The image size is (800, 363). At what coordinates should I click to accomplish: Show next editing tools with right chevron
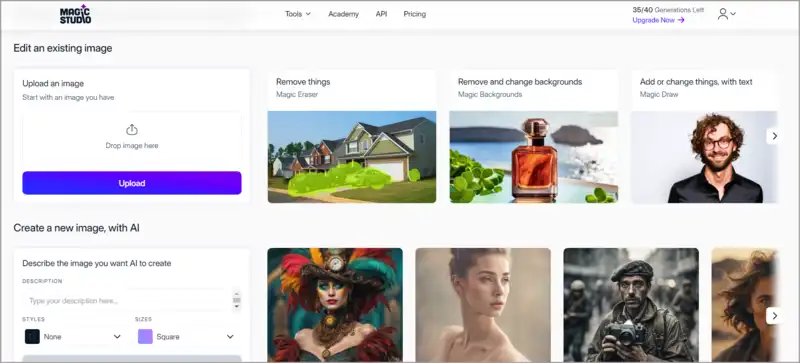[774, 136]
